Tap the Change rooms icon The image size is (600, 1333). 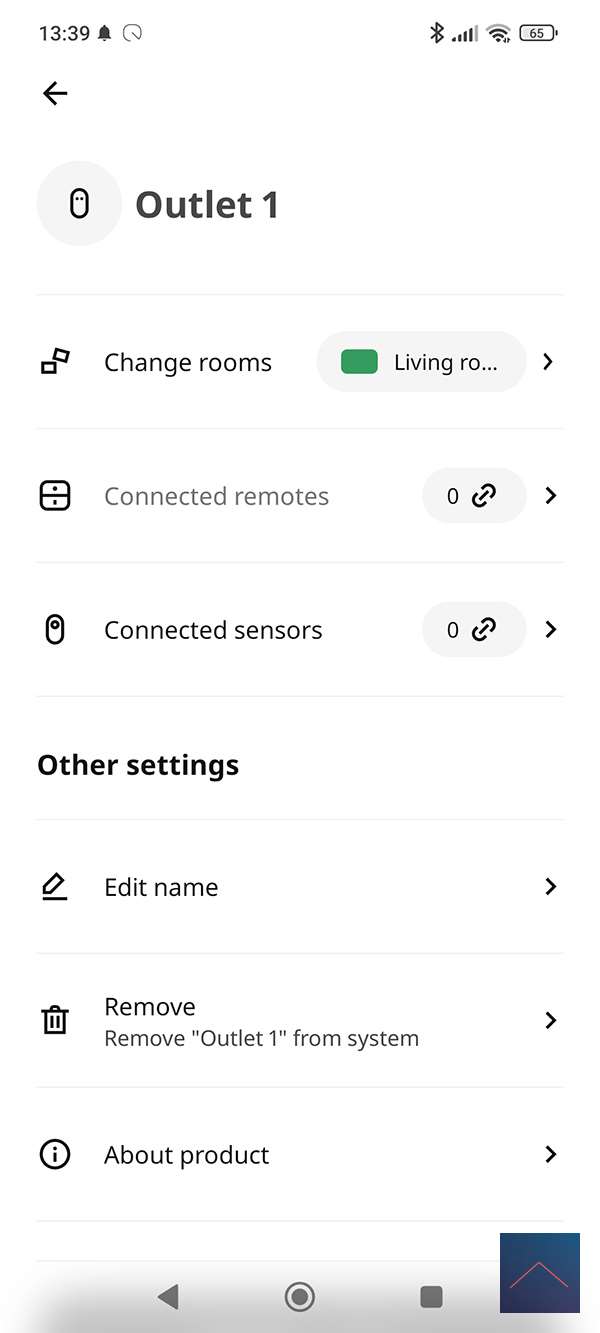pos(55,362)
